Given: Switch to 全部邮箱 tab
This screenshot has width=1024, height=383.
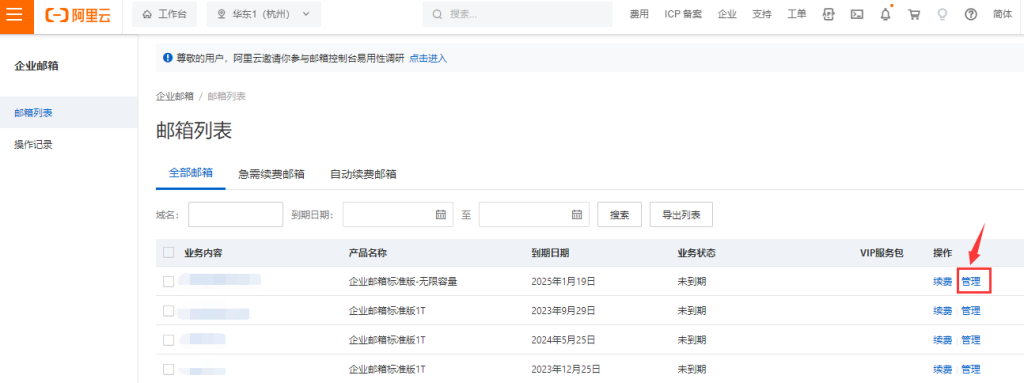Looking at the screenshot, I should tap(191, 174).
